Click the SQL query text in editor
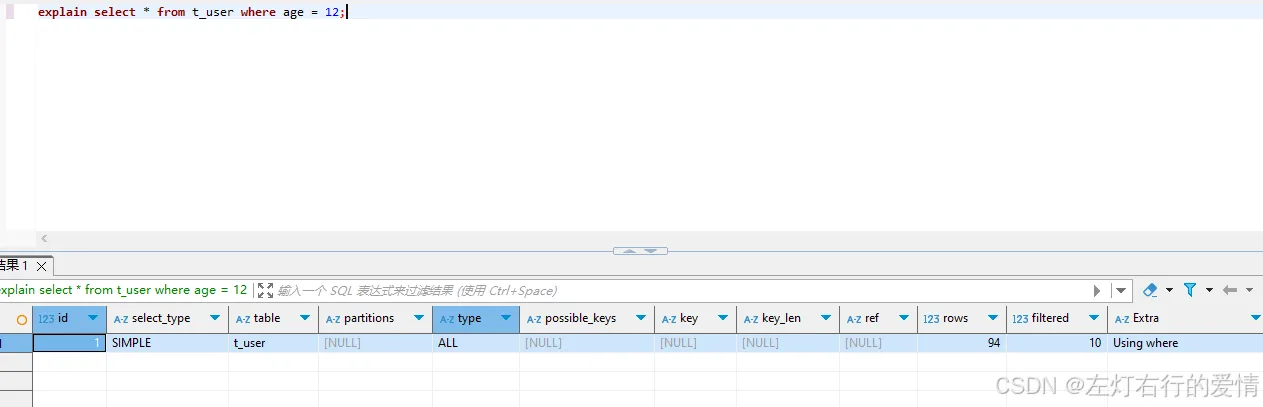This screenshot has height=407, width=1263. pos(191,12)
